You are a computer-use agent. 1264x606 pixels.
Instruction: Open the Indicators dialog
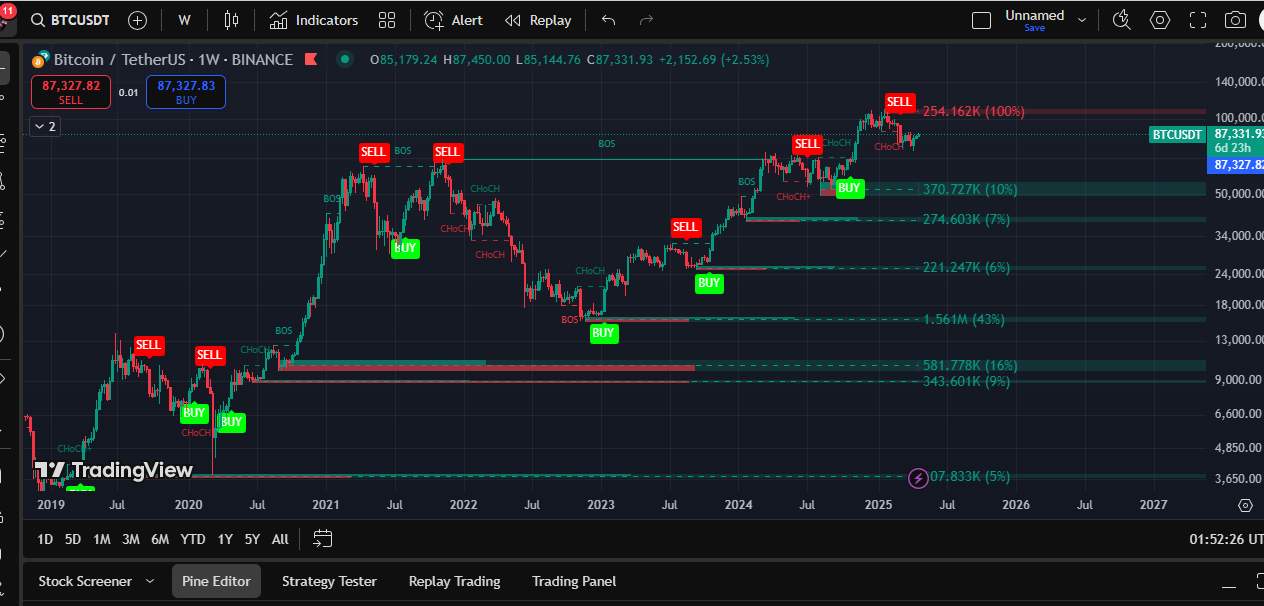[x=314, y=20]
